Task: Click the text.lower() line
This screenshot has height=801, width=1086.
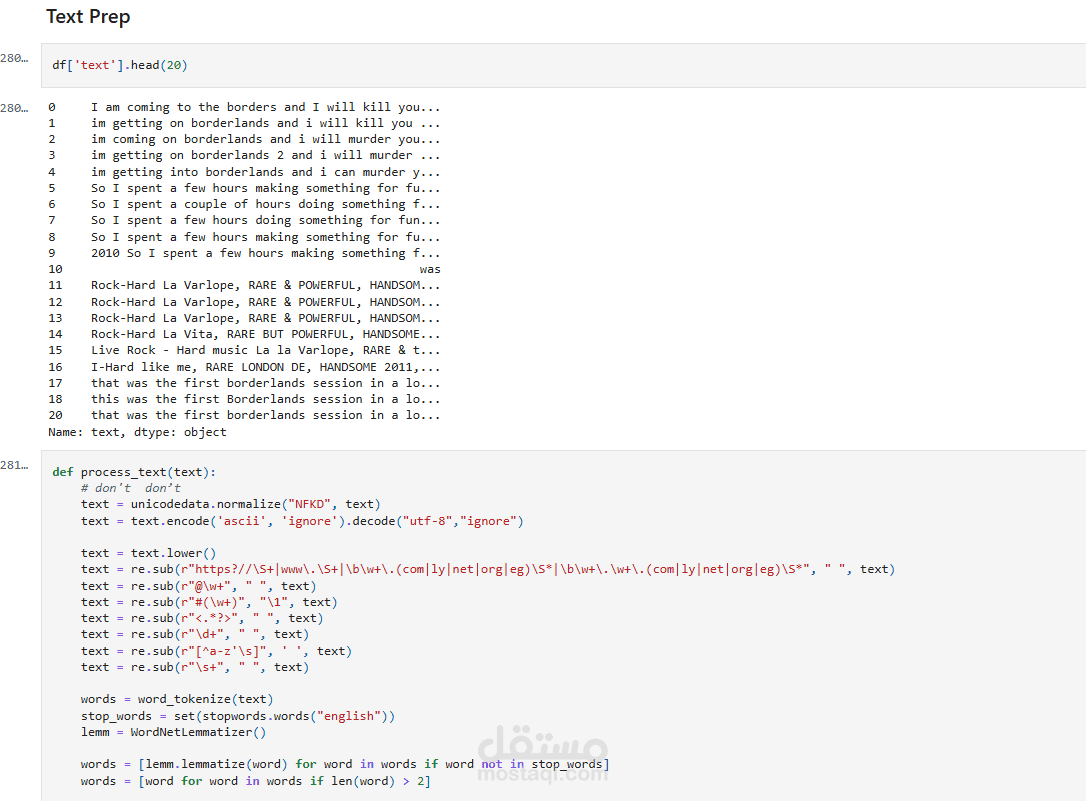Action: [148, 553]
